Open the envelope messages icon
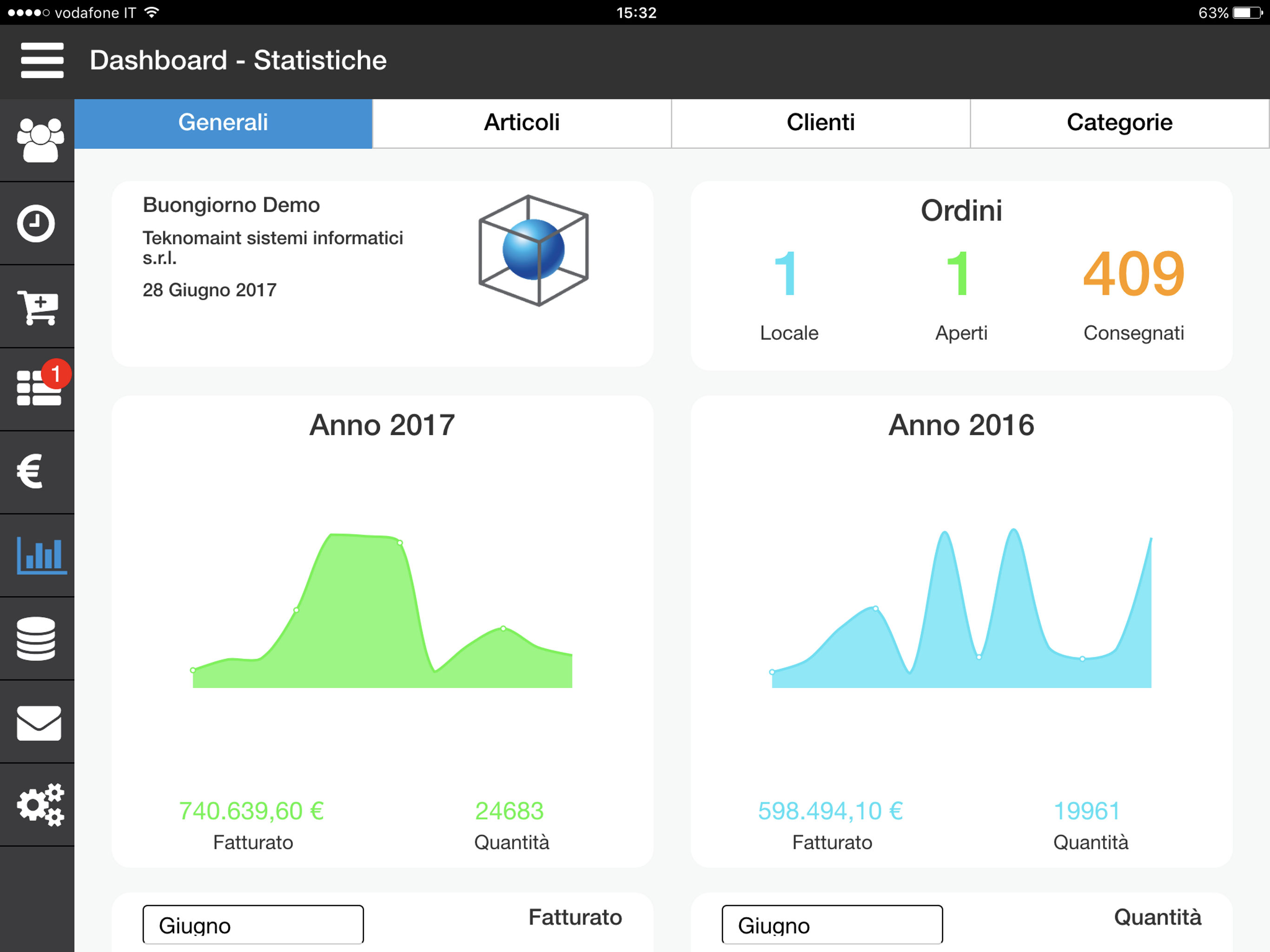Viewport: 1270px width, 952px height. (39, 723)
